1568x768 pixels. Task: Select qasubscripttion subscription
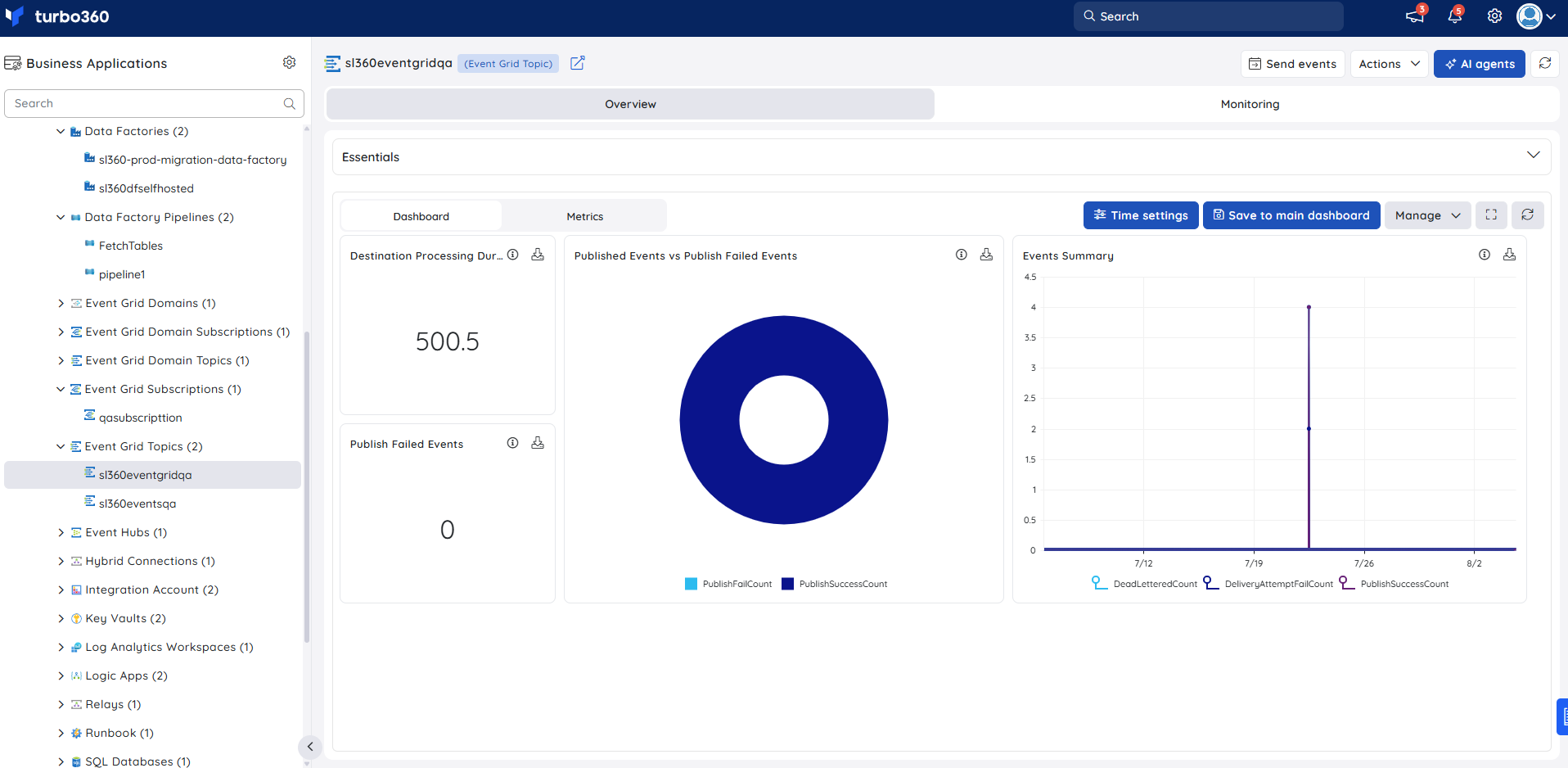(140, 418)
